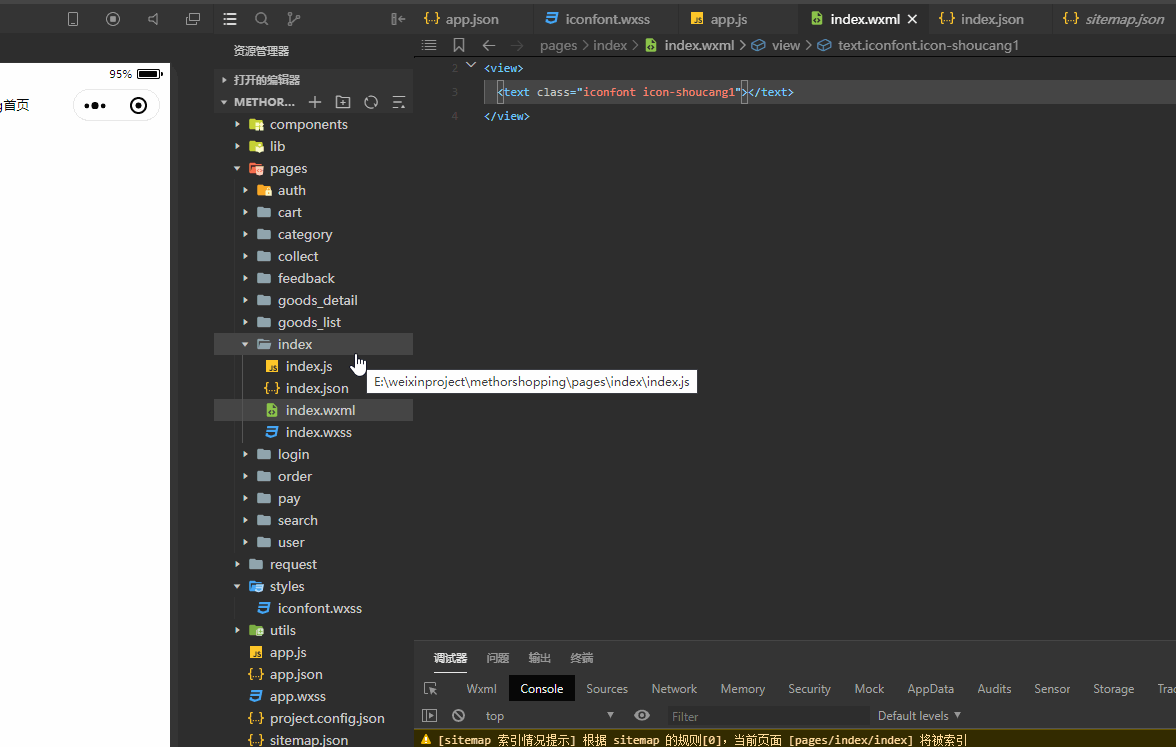
Task: Expand the feedback folder
Action: coord(306,278)
